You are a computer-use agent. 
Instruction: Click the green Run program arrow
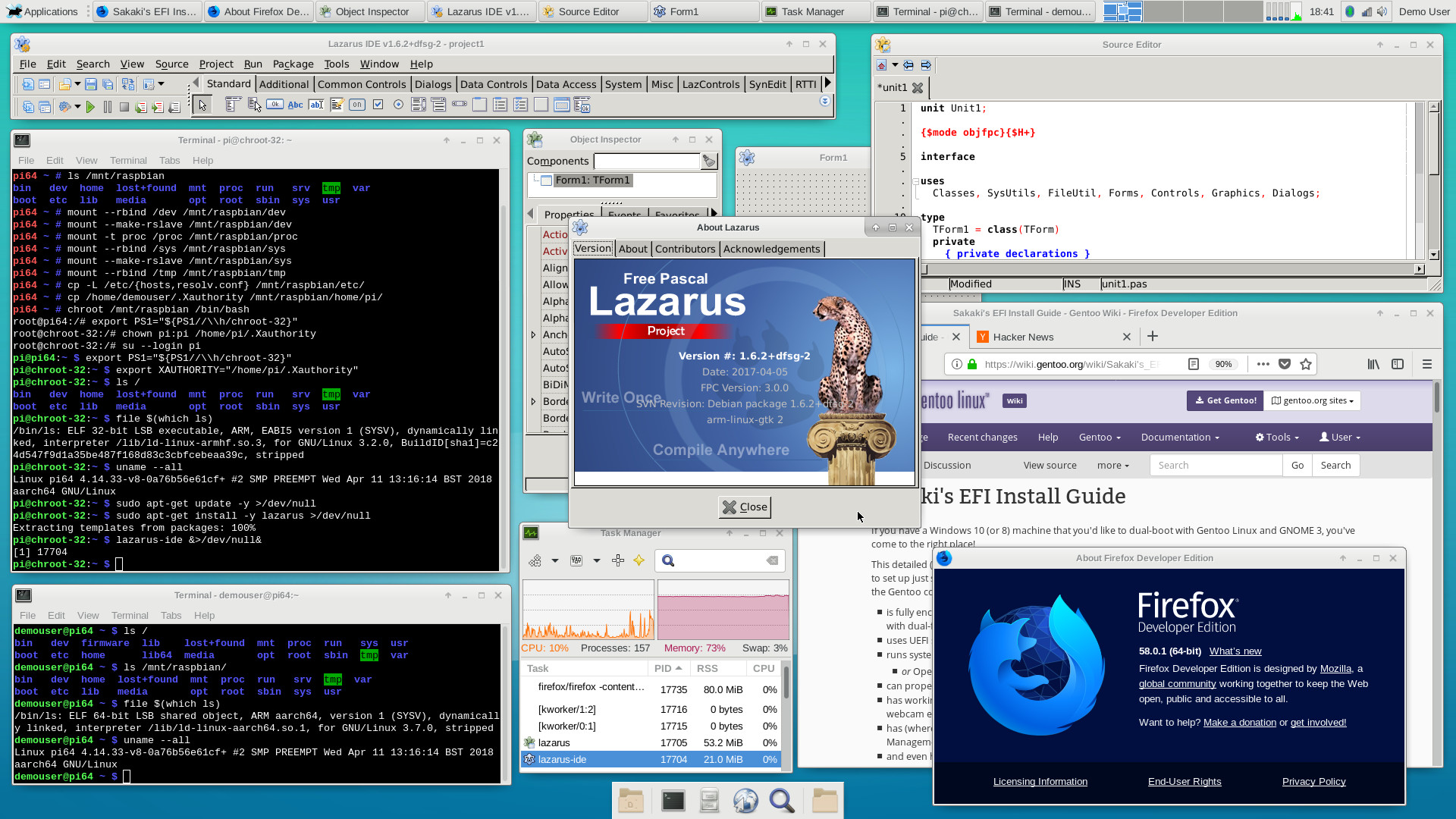pos(90,107)
